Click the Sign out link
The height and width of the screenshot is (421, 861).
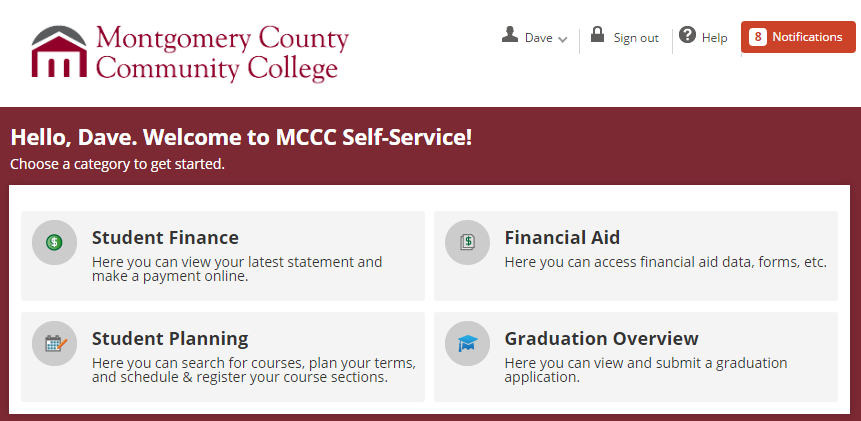click(x=636, y=38)
